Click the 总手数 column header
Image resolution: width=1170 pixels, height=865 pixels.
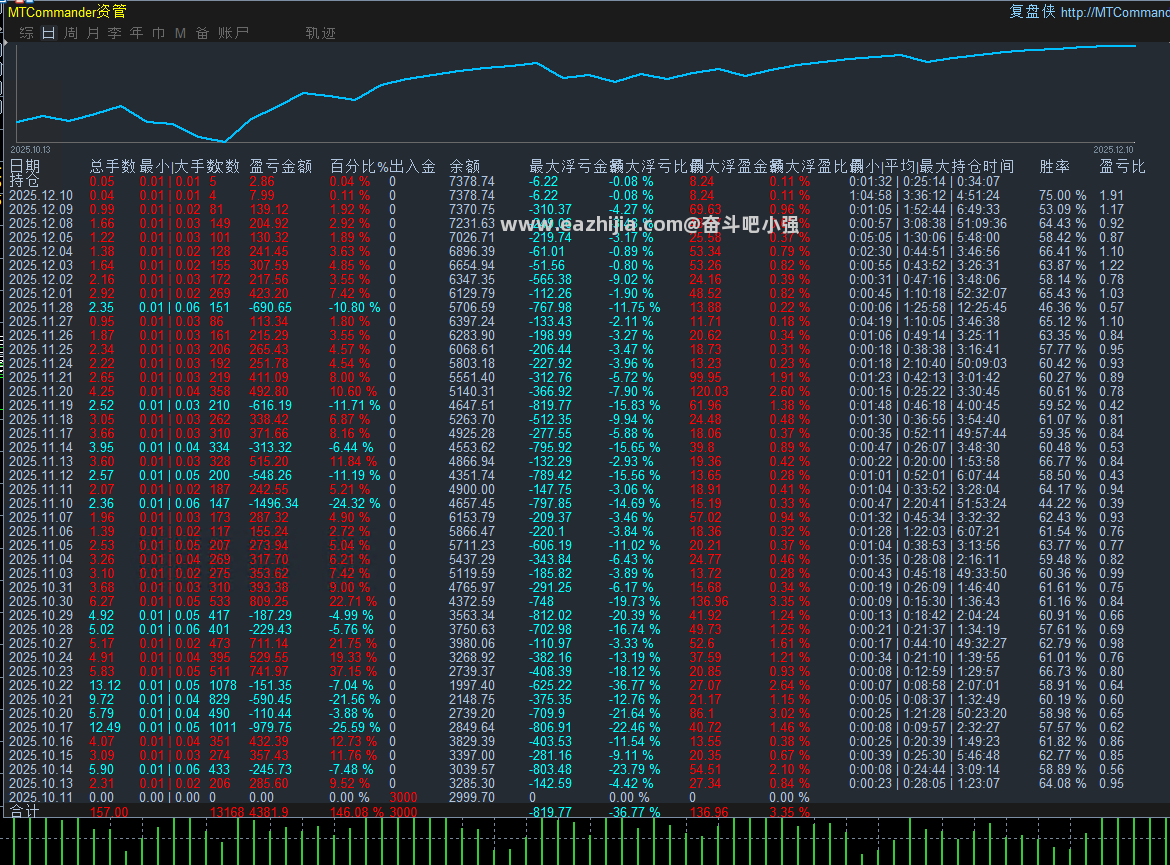[x=113, y=166]
